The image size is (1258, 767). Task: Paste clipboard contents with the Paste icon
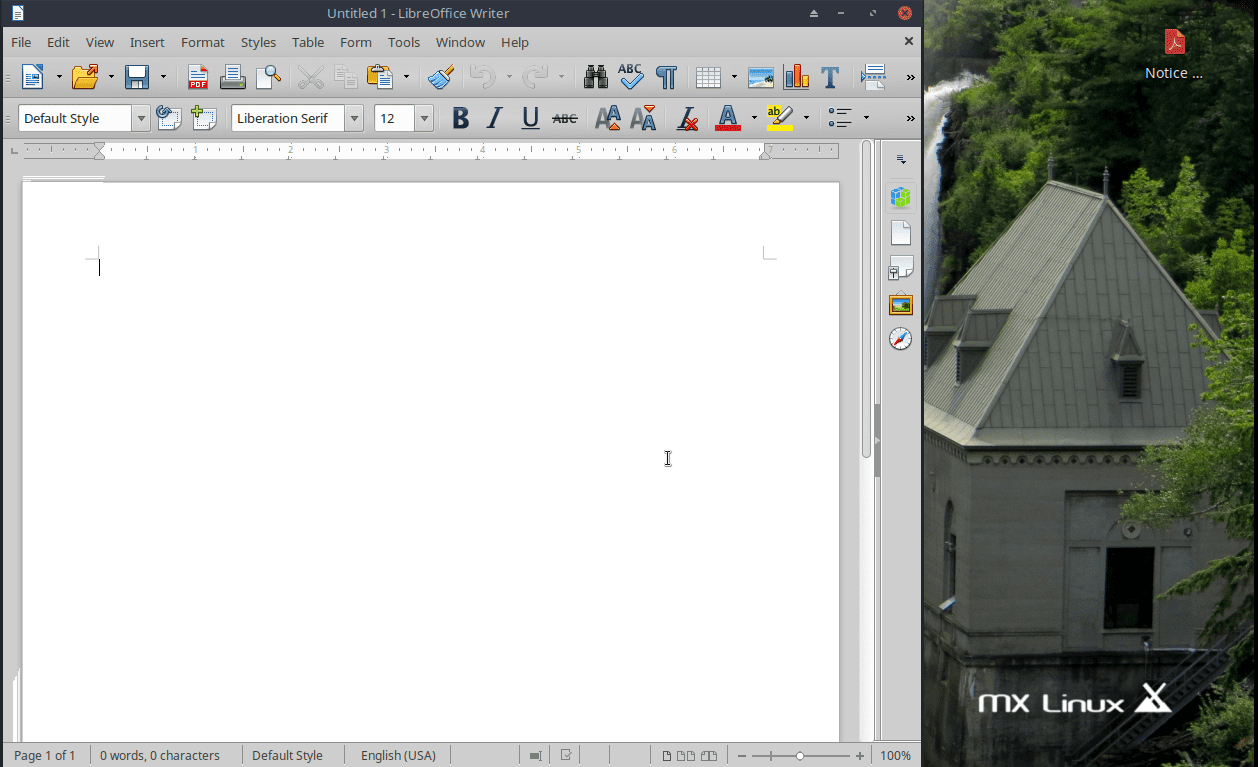click(380, 77)
